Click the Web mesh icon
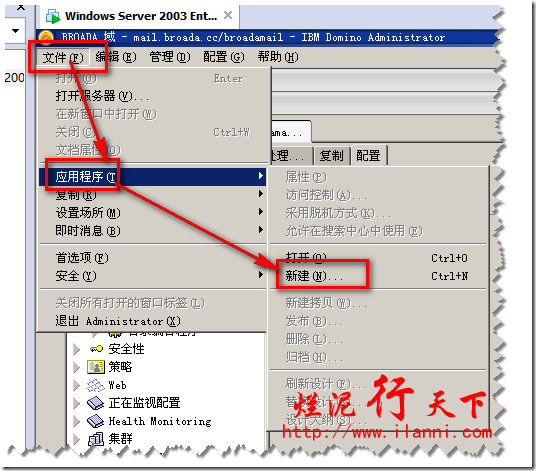 (96, 385)
